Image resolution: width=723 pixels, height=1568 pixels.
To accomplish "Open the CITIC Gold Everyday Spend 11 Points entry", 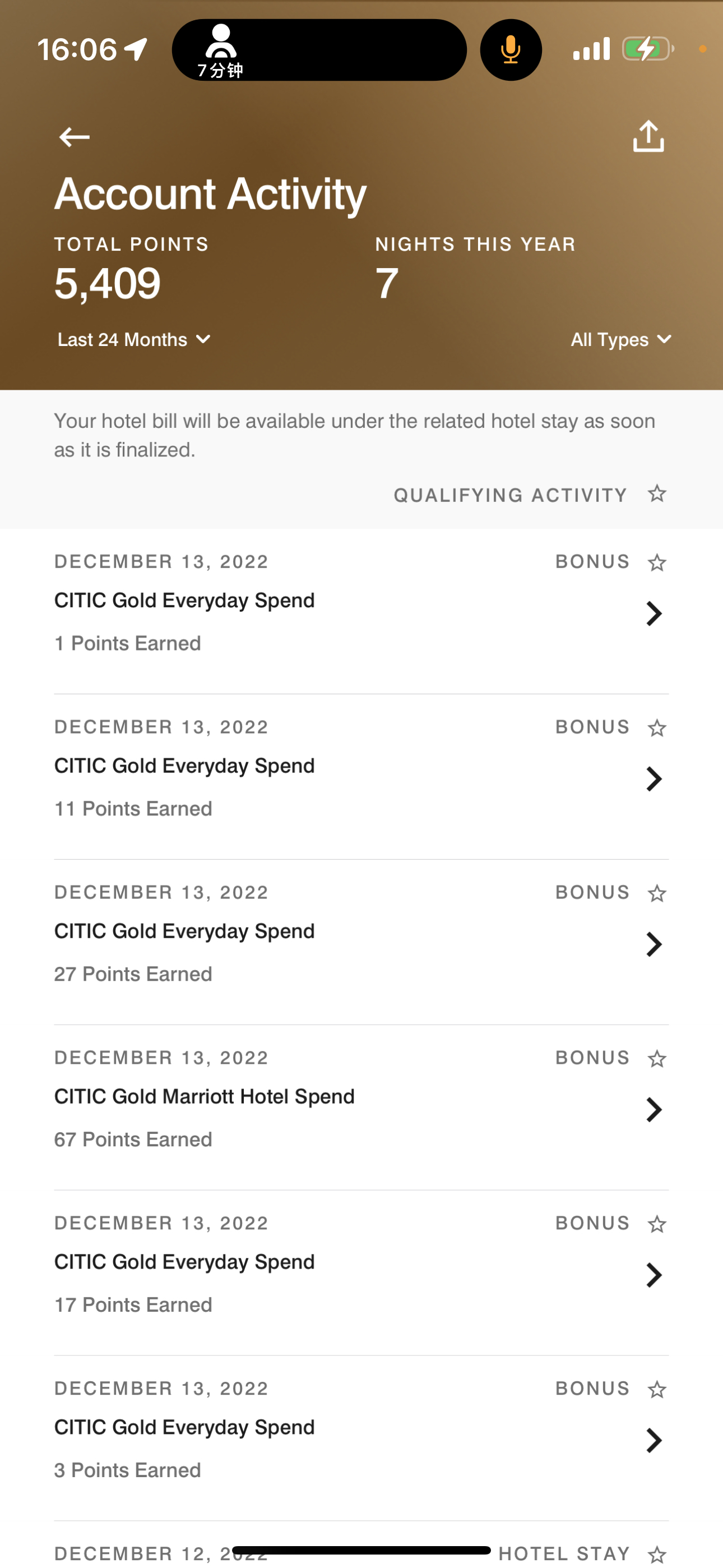I will (361, 777).
